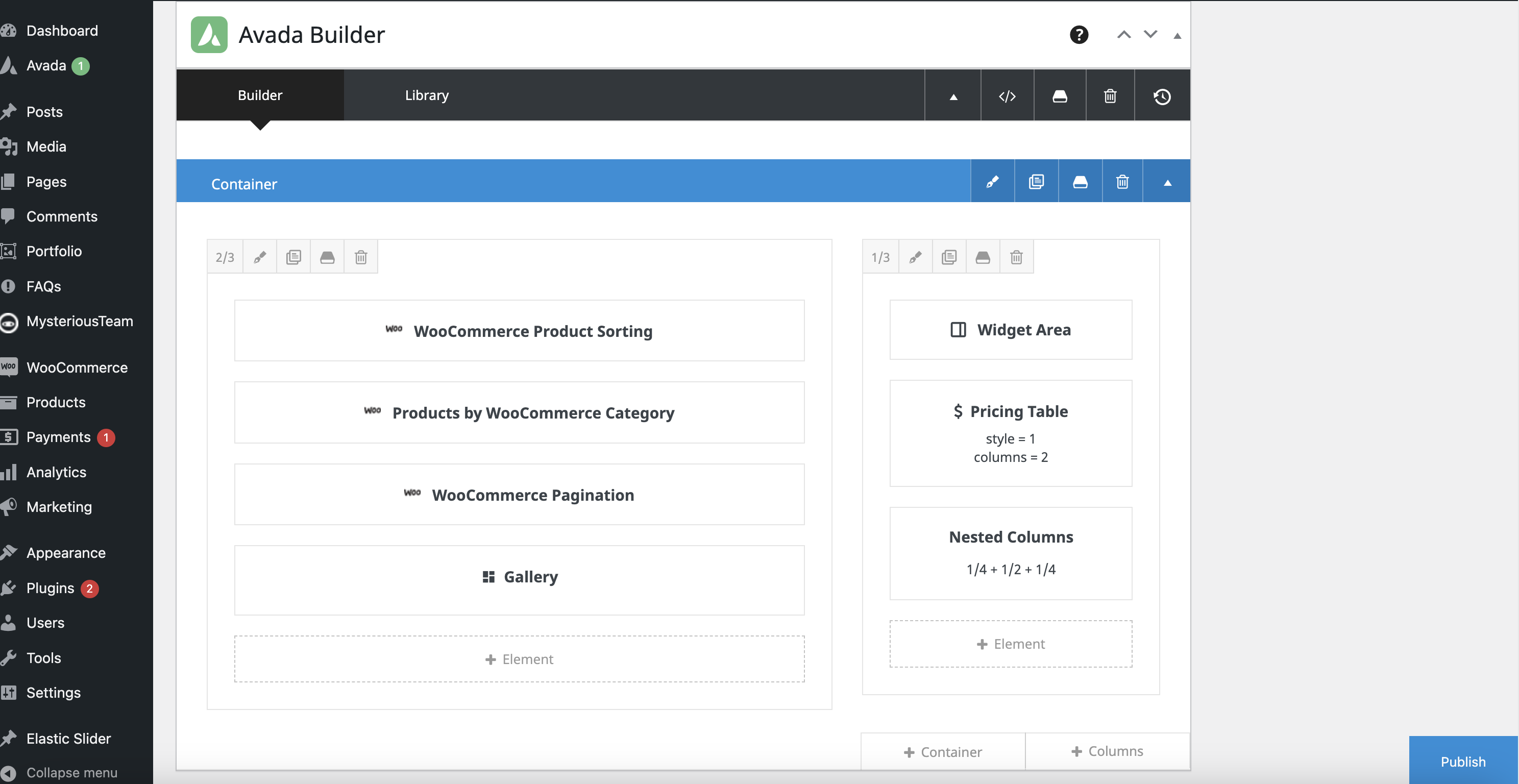Toggle Avada Builder panel collapse triangle

pyautogui.click(x=1177, y=36)
